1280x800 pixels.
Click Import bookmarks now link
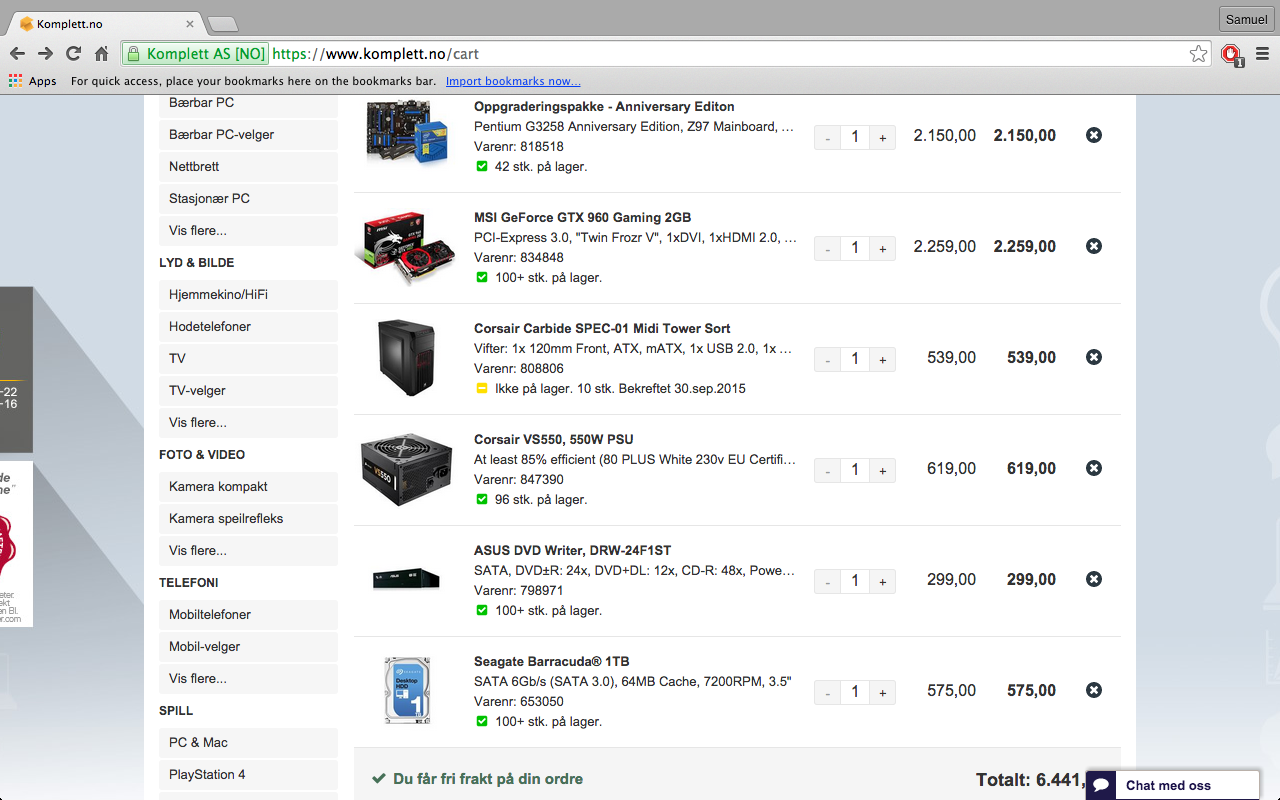[513, 81]
